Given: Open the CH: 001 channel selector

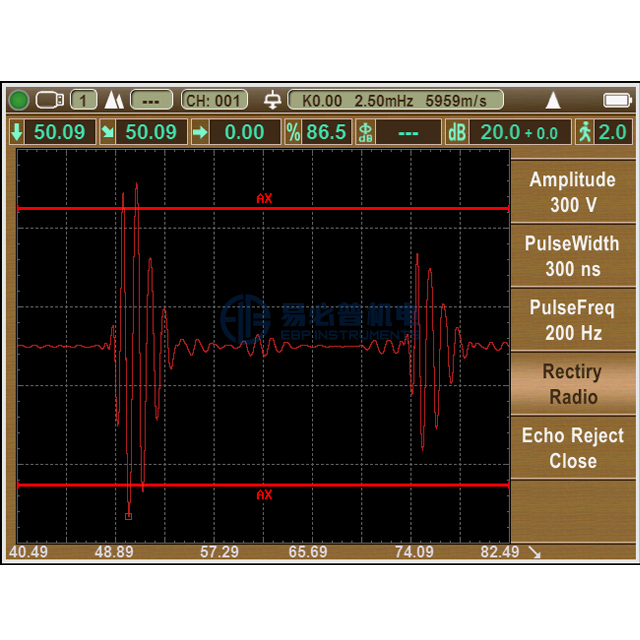Looking at the screenshot, I should (x=214, y=100).
